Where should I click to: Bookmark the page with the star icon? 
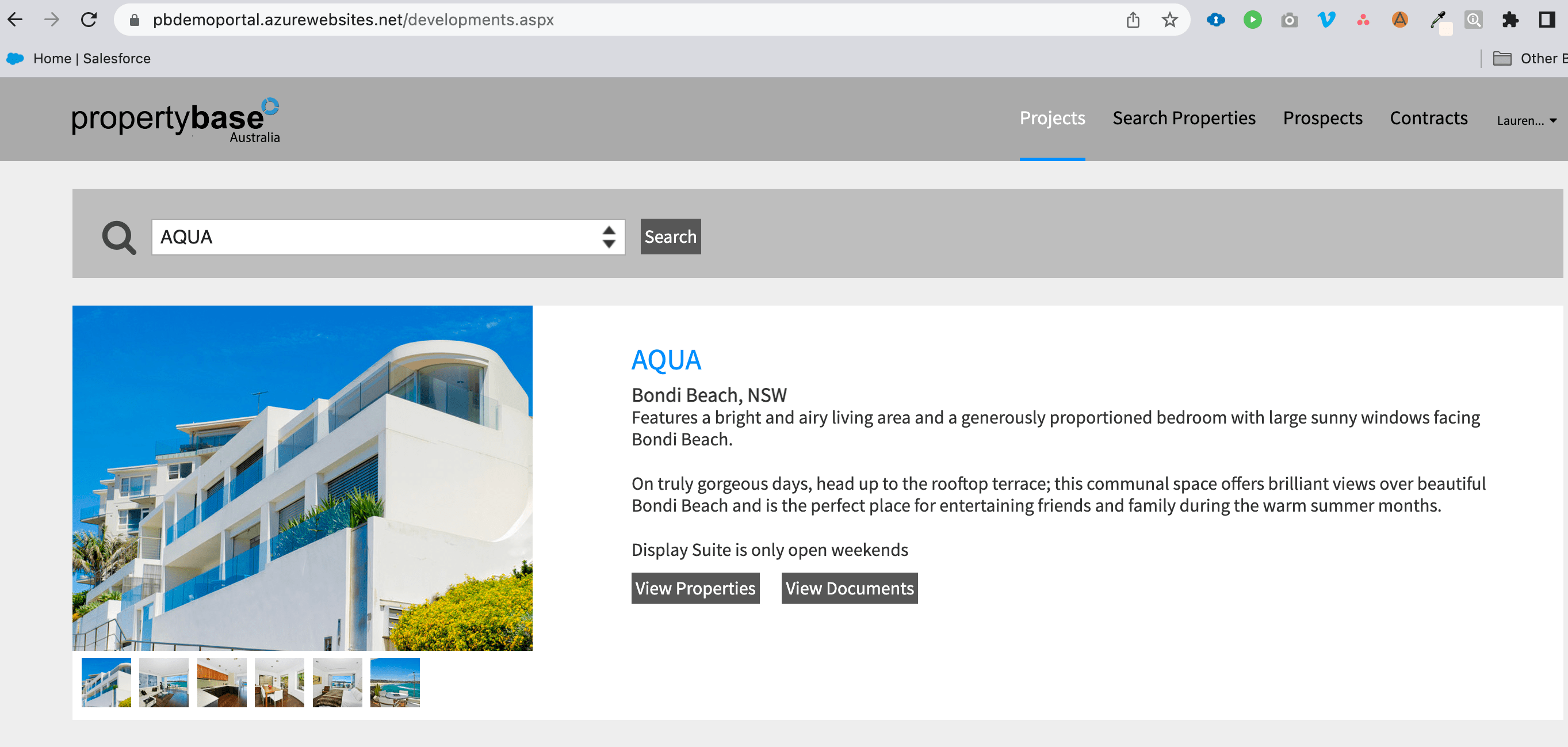coord(1169,20)
